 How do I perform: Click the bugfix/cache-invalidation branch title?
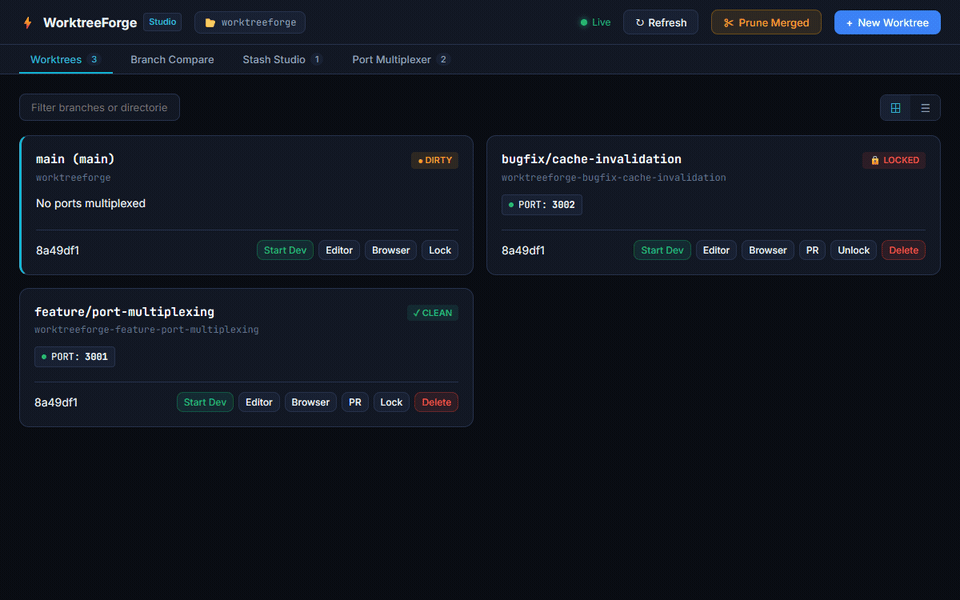tap(591, 159)
